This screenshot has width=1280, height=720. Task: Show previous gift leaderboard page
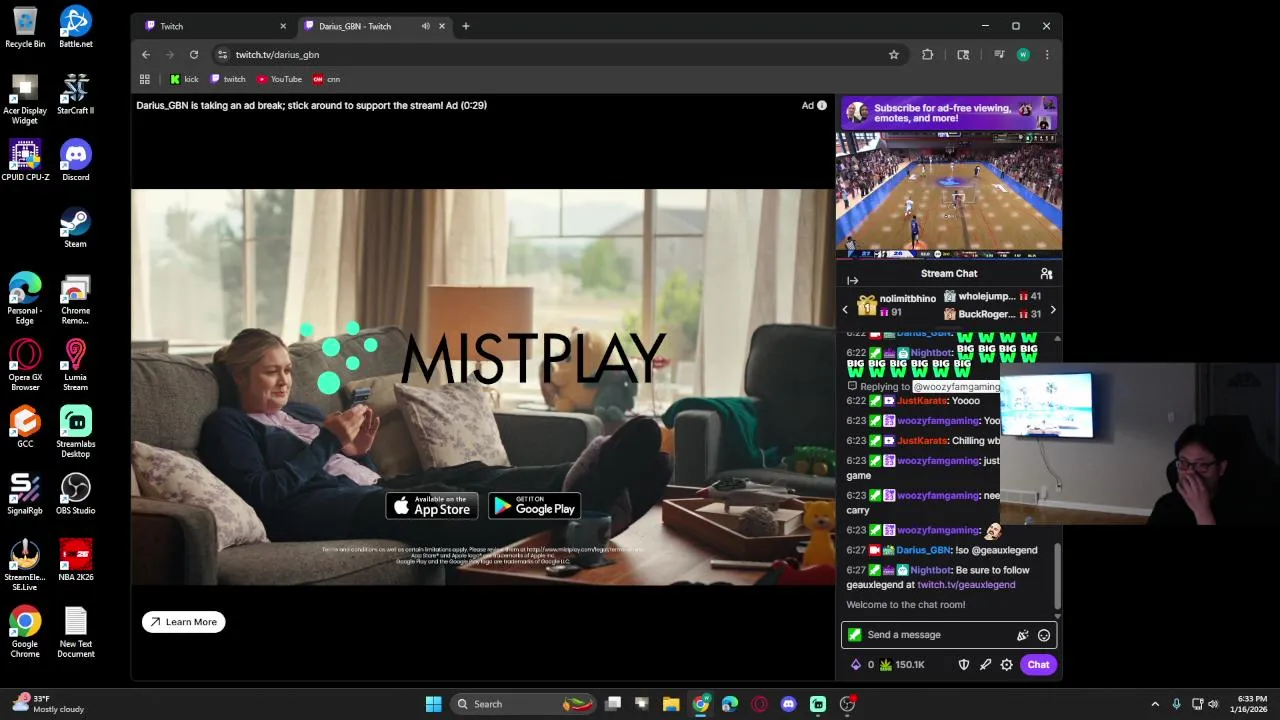[x=845, y=309]
